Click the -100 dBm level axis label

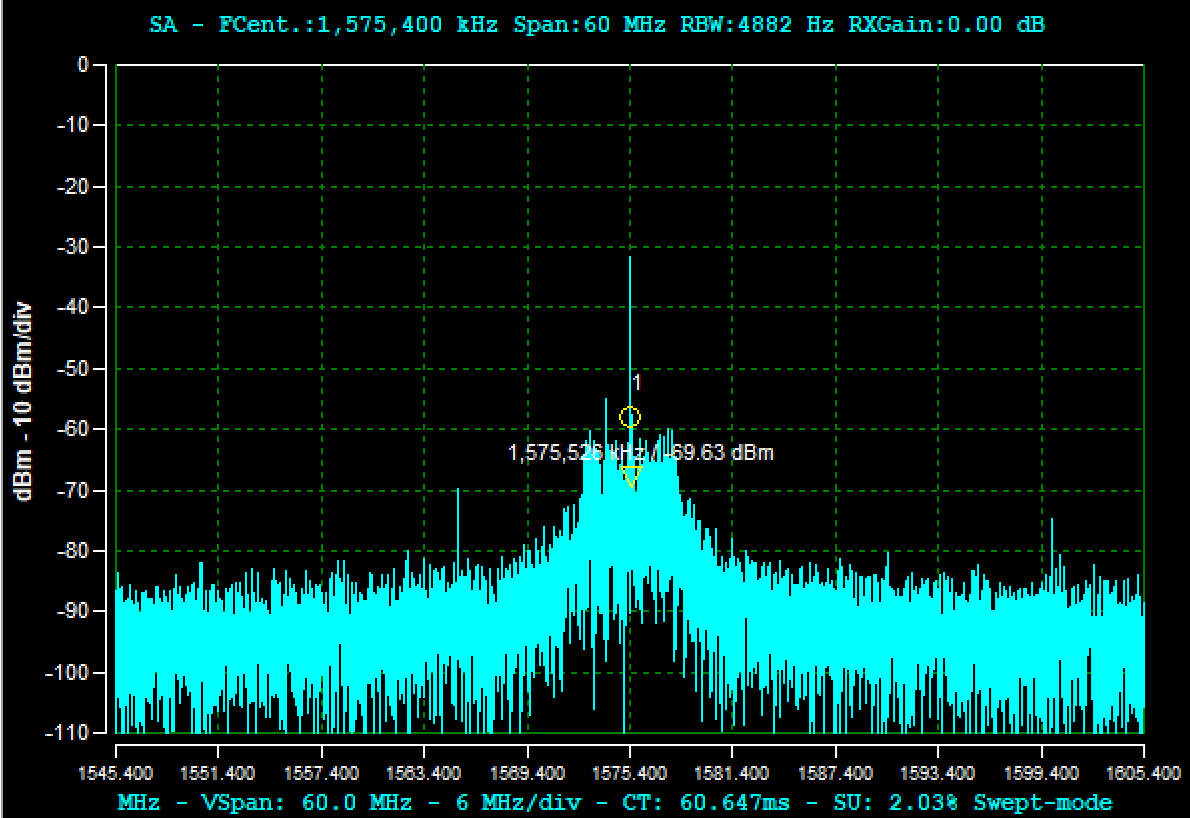tap(68, 672)
